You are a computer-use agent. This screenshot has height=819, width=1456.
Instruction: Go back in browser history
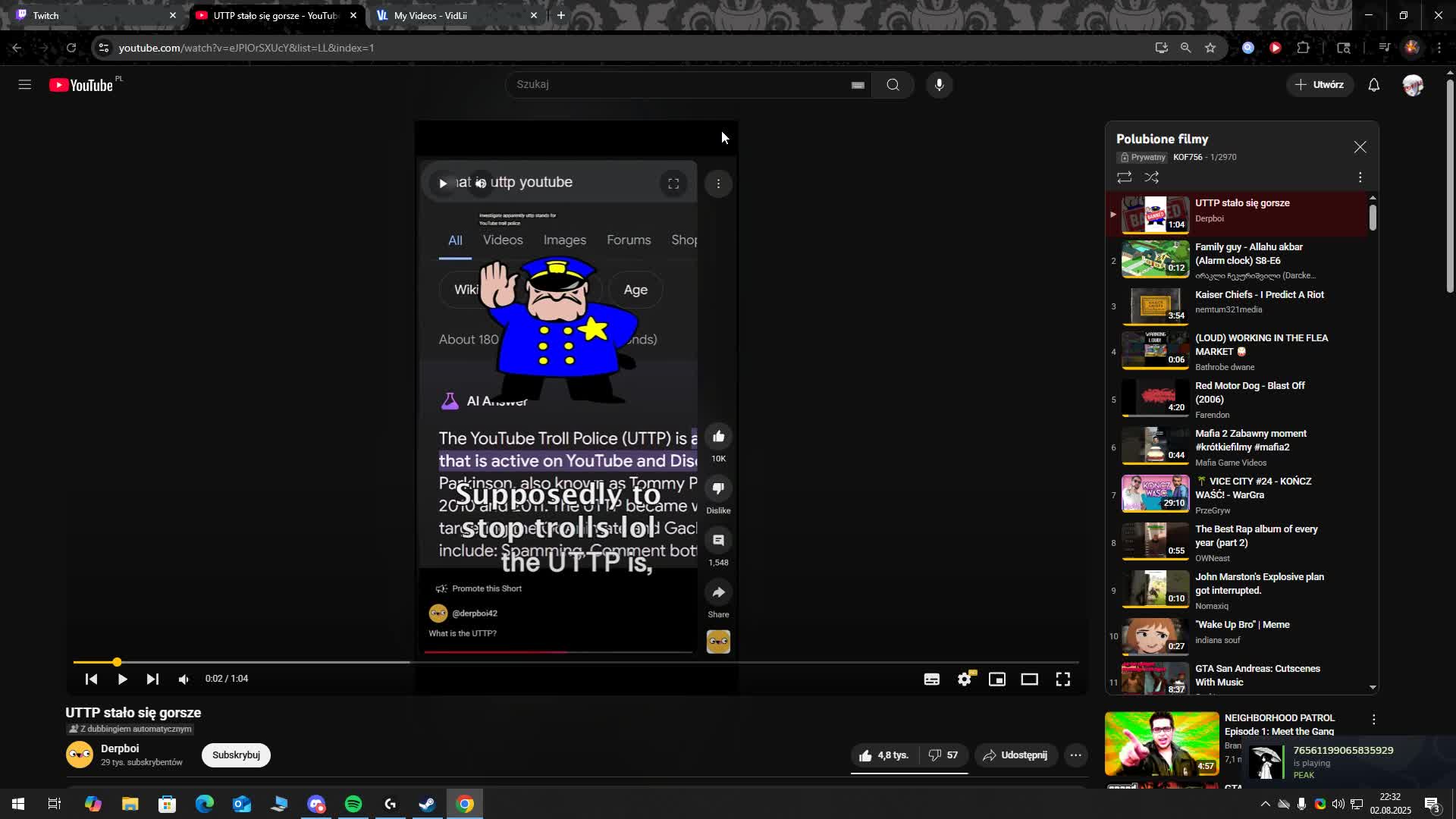pyautogui.click(x=17, y=48)
